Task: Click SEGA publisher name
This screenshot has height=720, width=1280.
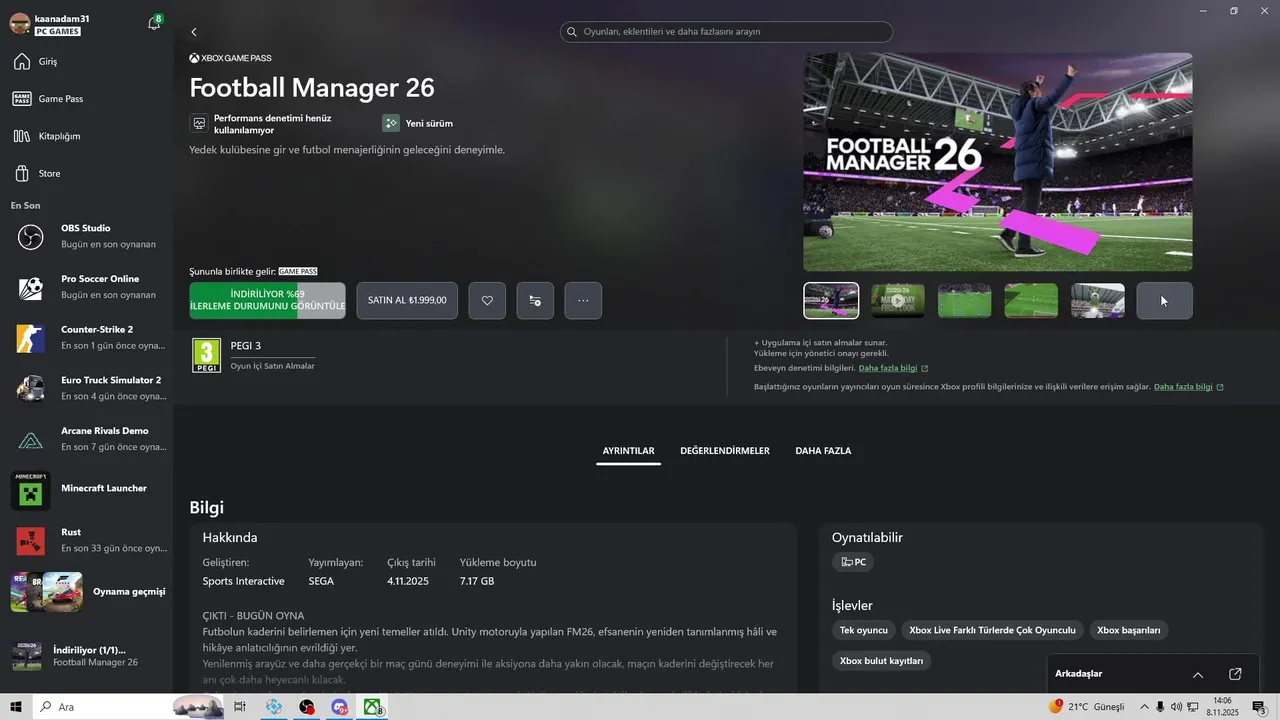Action: click(x=321, y=581)
